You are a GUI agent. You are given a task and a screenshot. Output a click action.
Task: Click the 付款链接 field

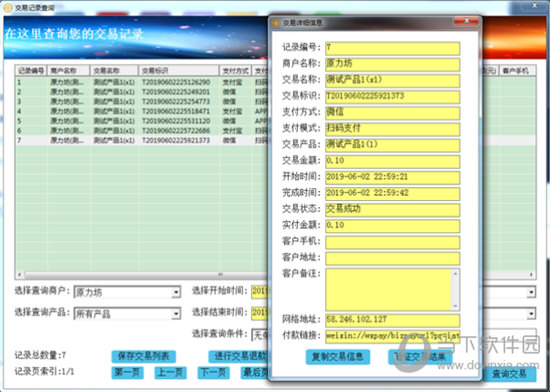[393, 336]
